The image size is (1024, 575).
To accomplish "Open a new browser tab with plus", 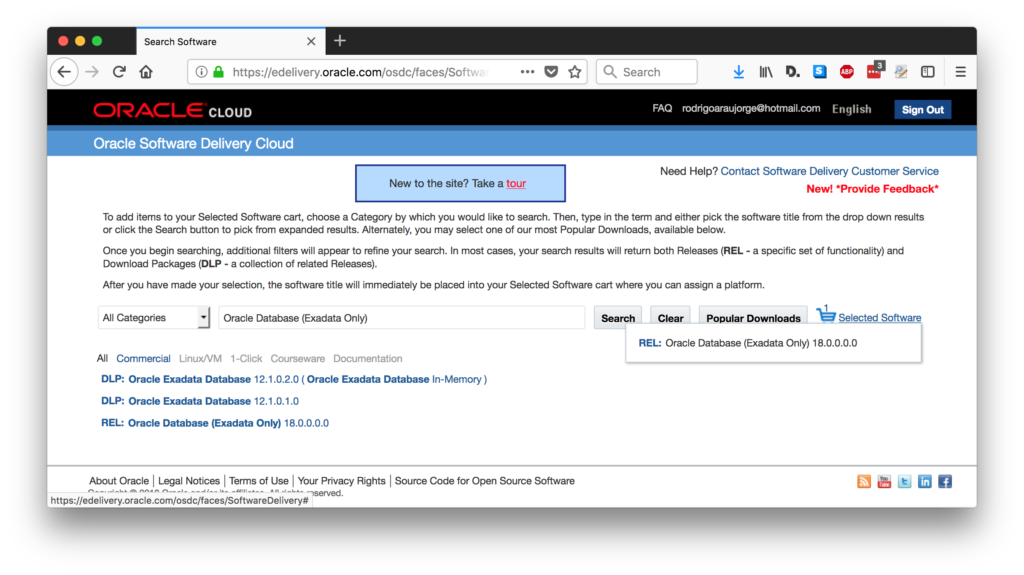I will click(340, 41).
